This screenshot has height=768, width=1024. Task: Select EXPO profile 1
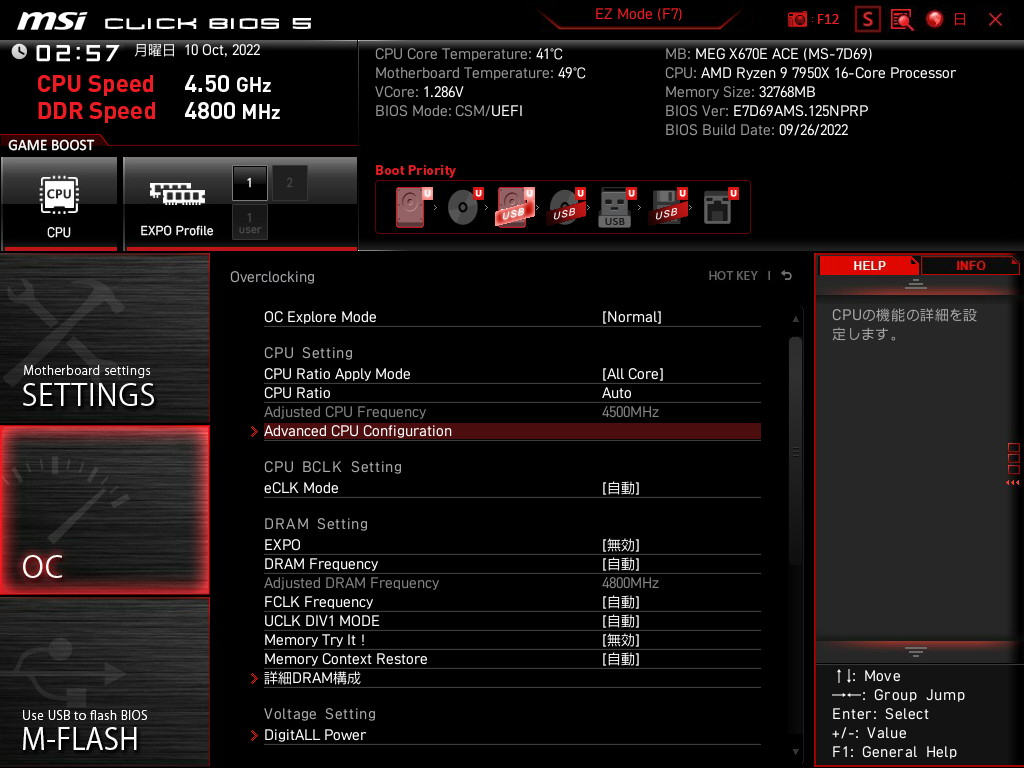click(x=249, y=183)
